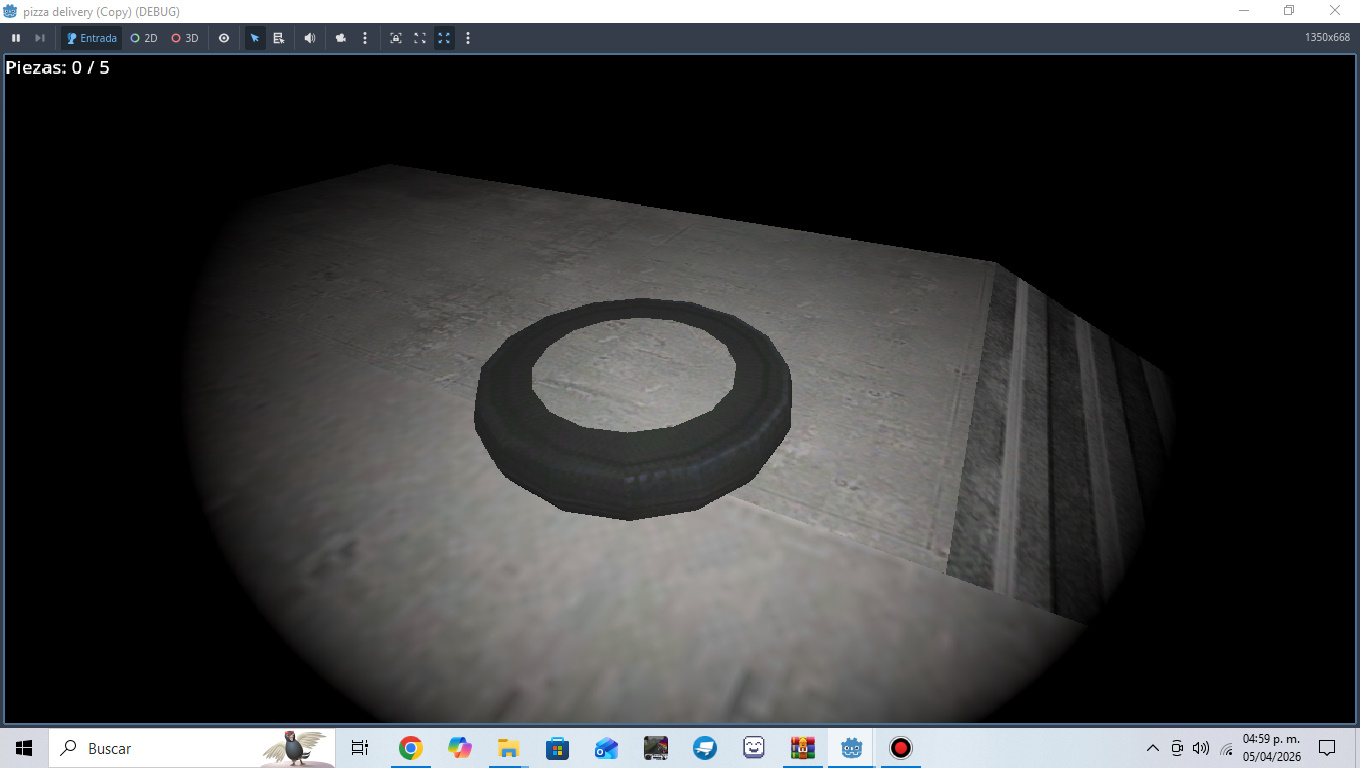
Task: Click the next frame step button
Action: (40, 38)
